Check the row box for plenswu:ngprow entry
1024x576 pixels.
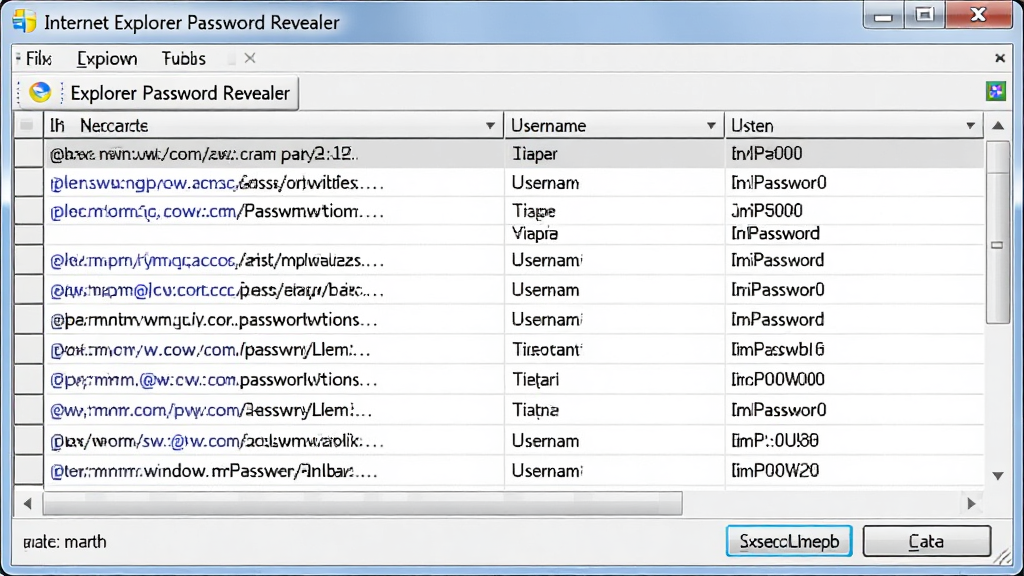point(29,183)
